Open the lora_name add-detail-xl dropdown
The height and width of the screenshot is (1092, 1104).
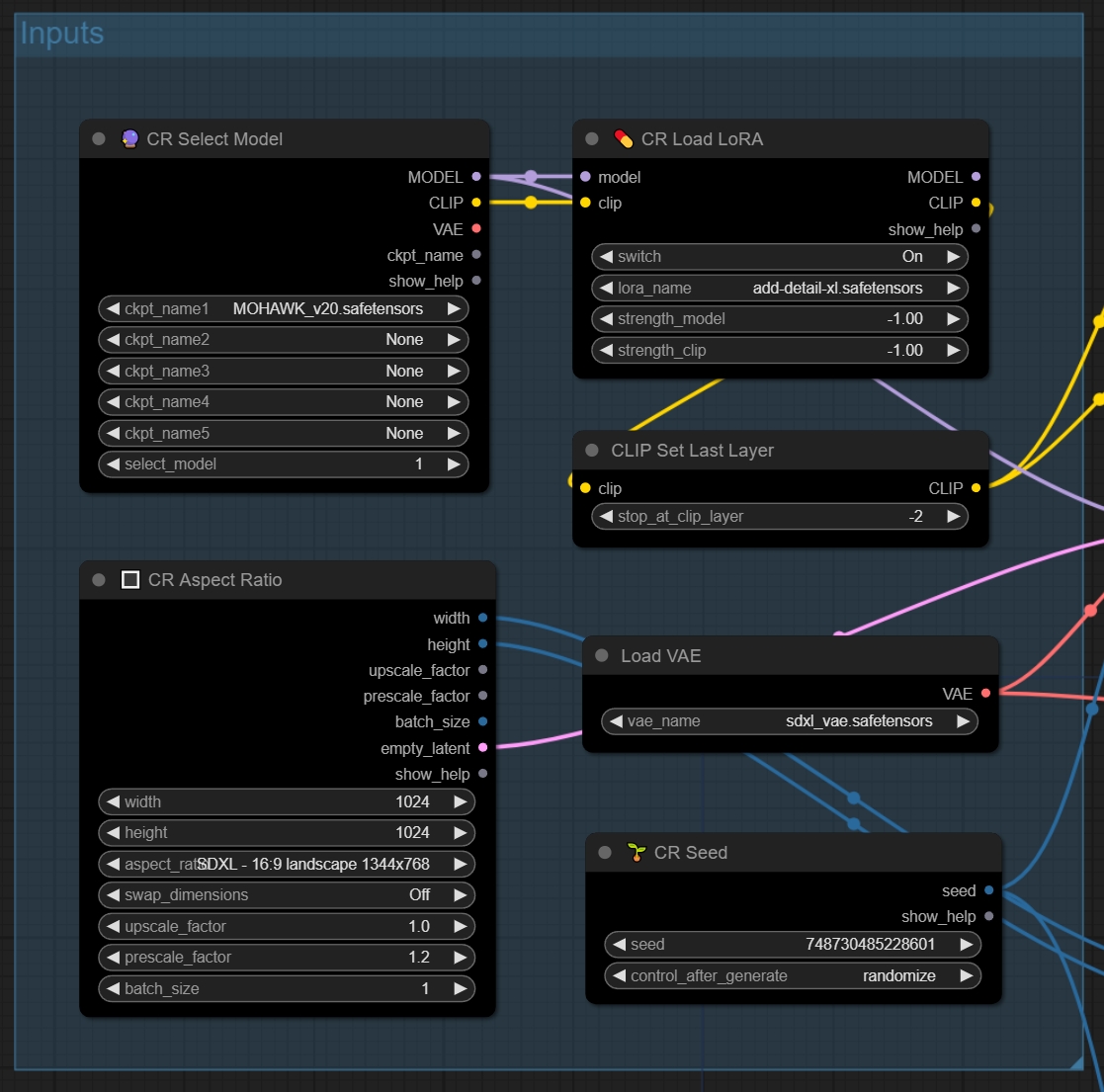(x=779, y=289)
